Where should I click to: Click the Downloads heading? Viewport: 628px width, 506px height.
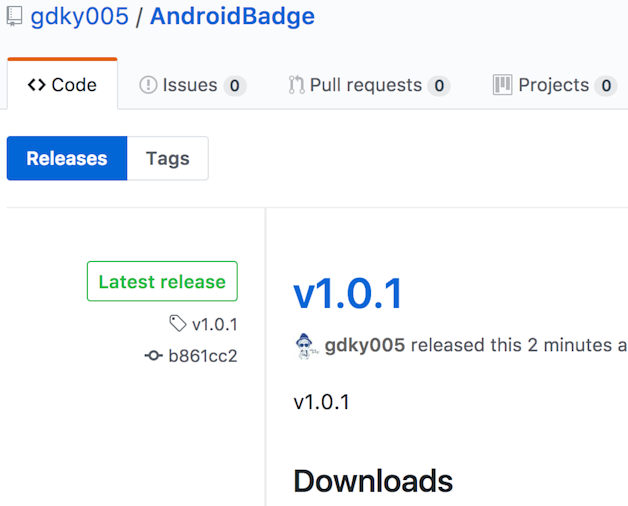373,481
